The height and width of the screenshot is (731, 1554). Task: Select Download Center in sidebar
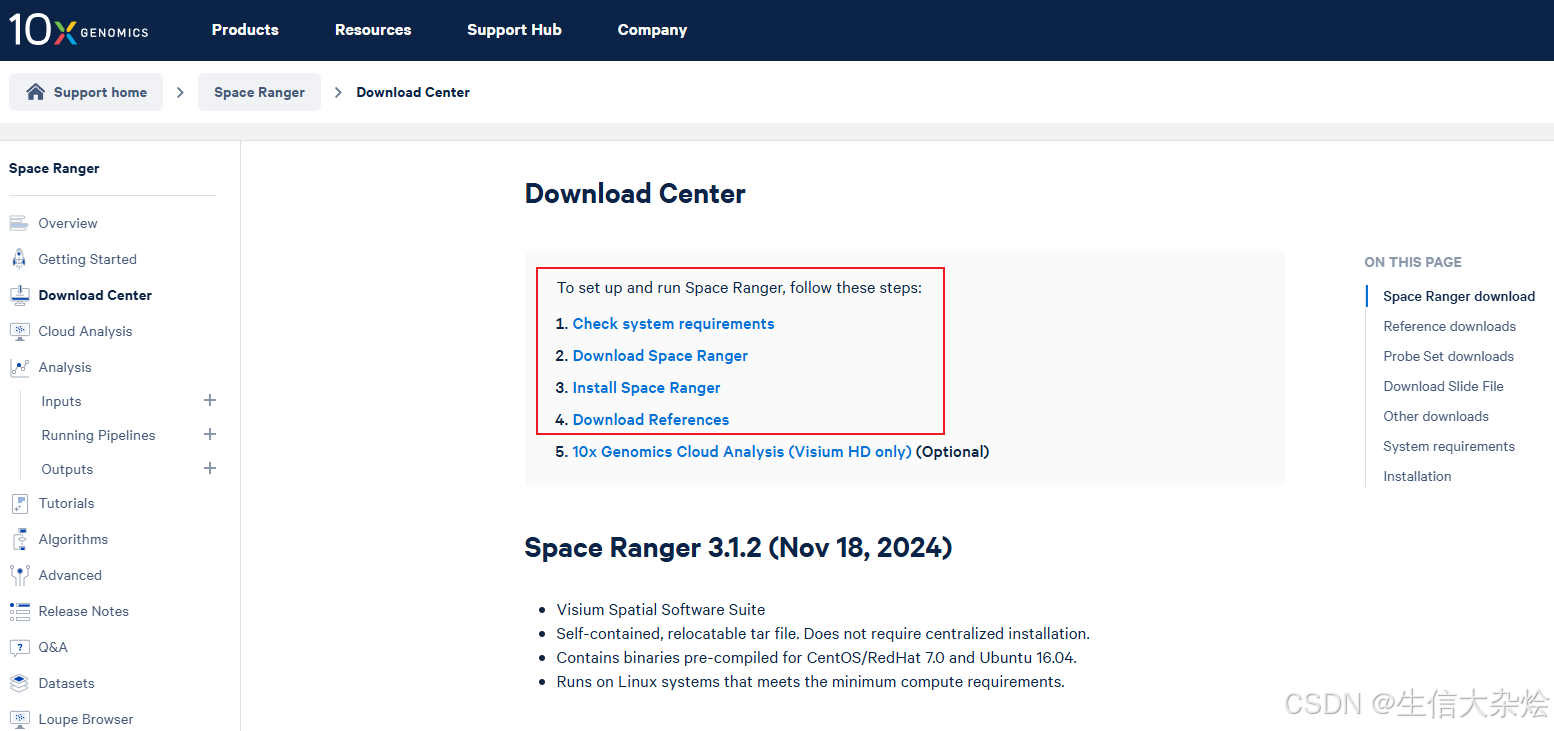[95, 295]
